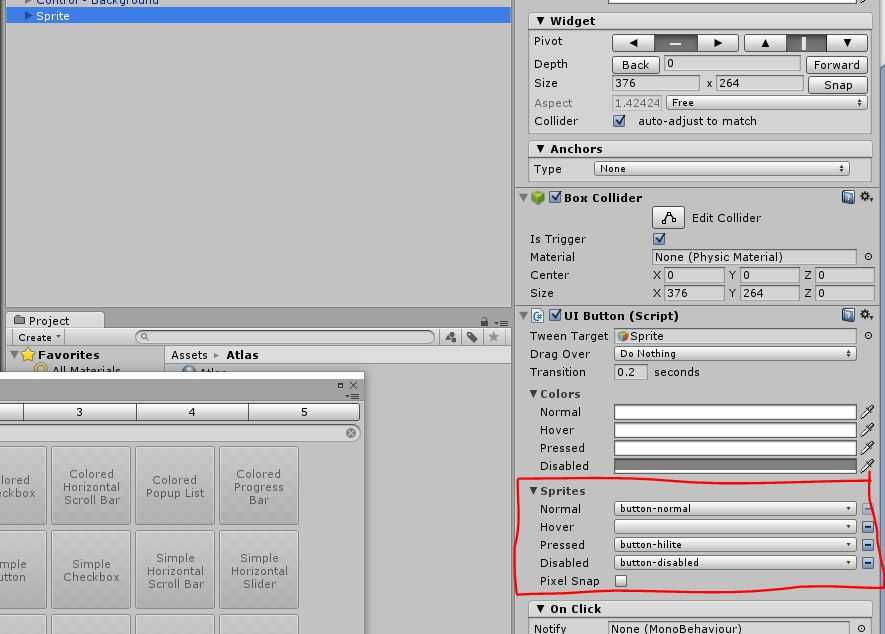Screen dimensions: 885x634
Task: Select the Colored Progress Bar prefab
Action: click(259, 486)
